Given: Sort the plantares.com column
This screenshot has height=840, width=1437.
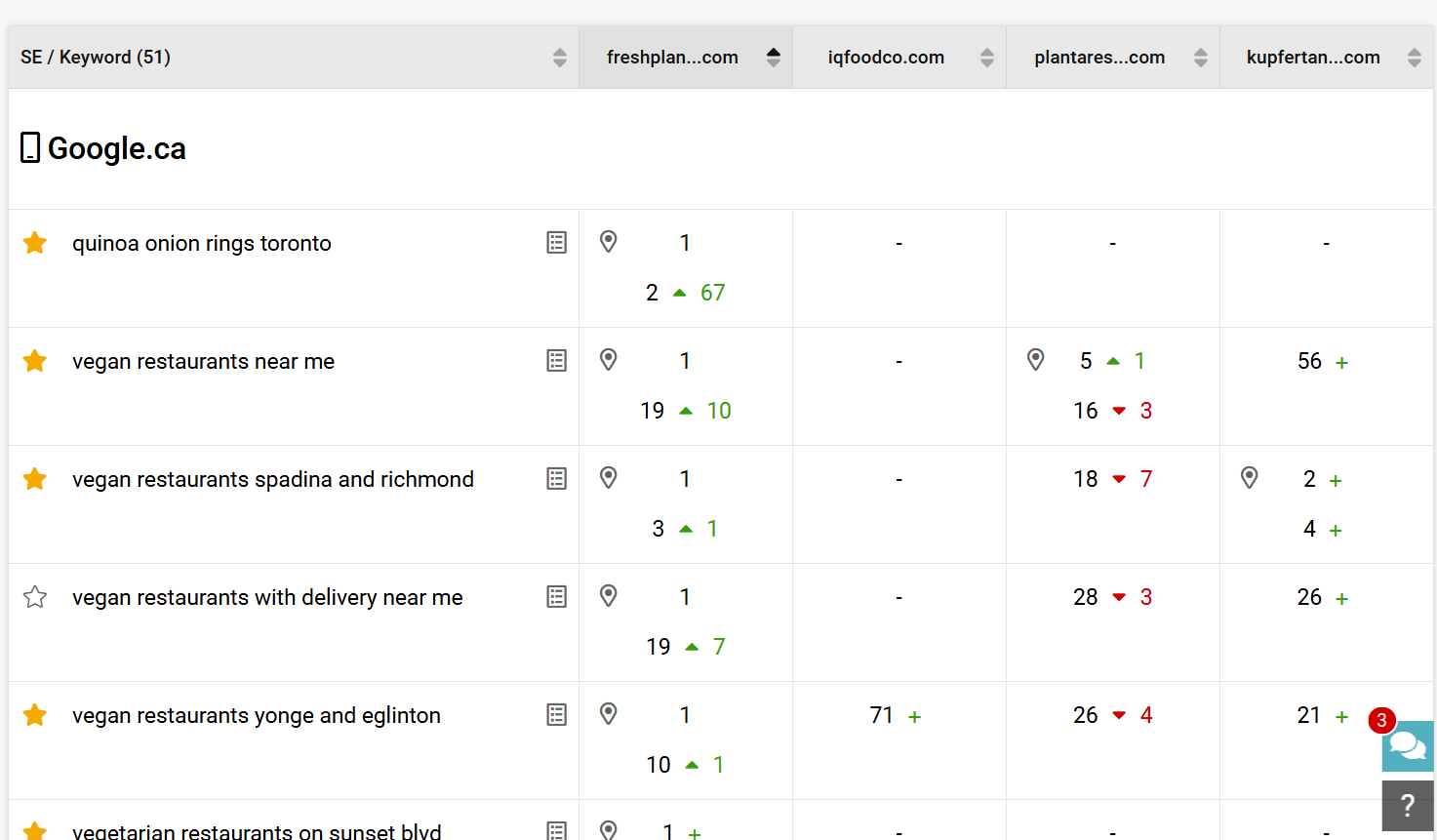Looking at the screenshot, I should [x=1199, y=57].
